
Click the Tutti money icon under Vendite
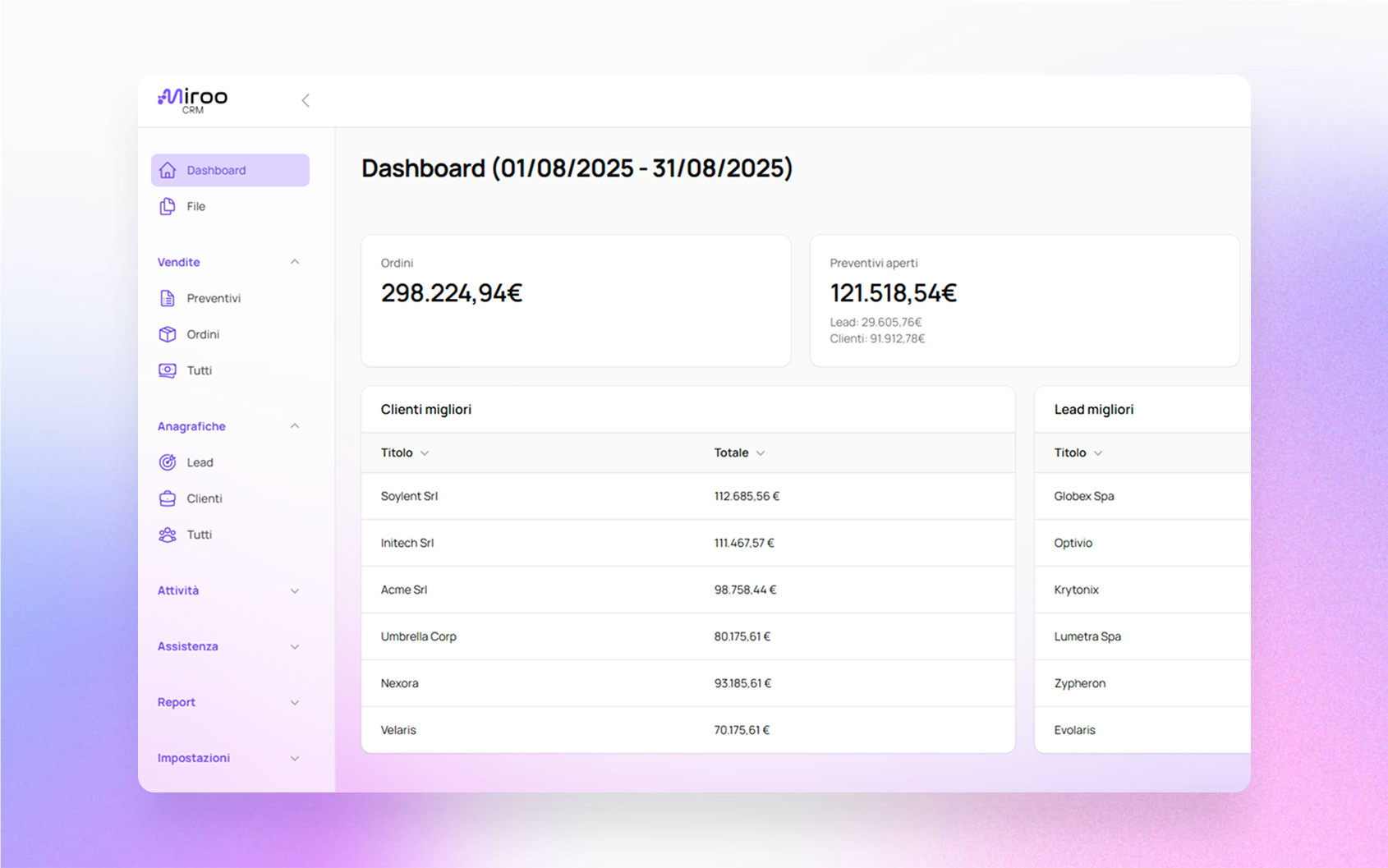click(168, 370)
